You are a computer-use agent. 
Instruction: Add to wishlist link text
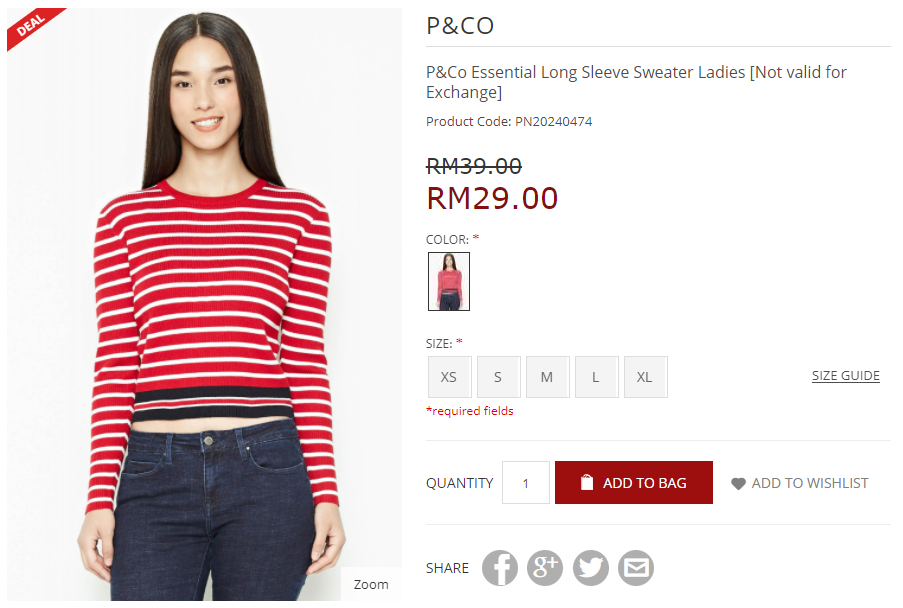[x=810, y=483]
